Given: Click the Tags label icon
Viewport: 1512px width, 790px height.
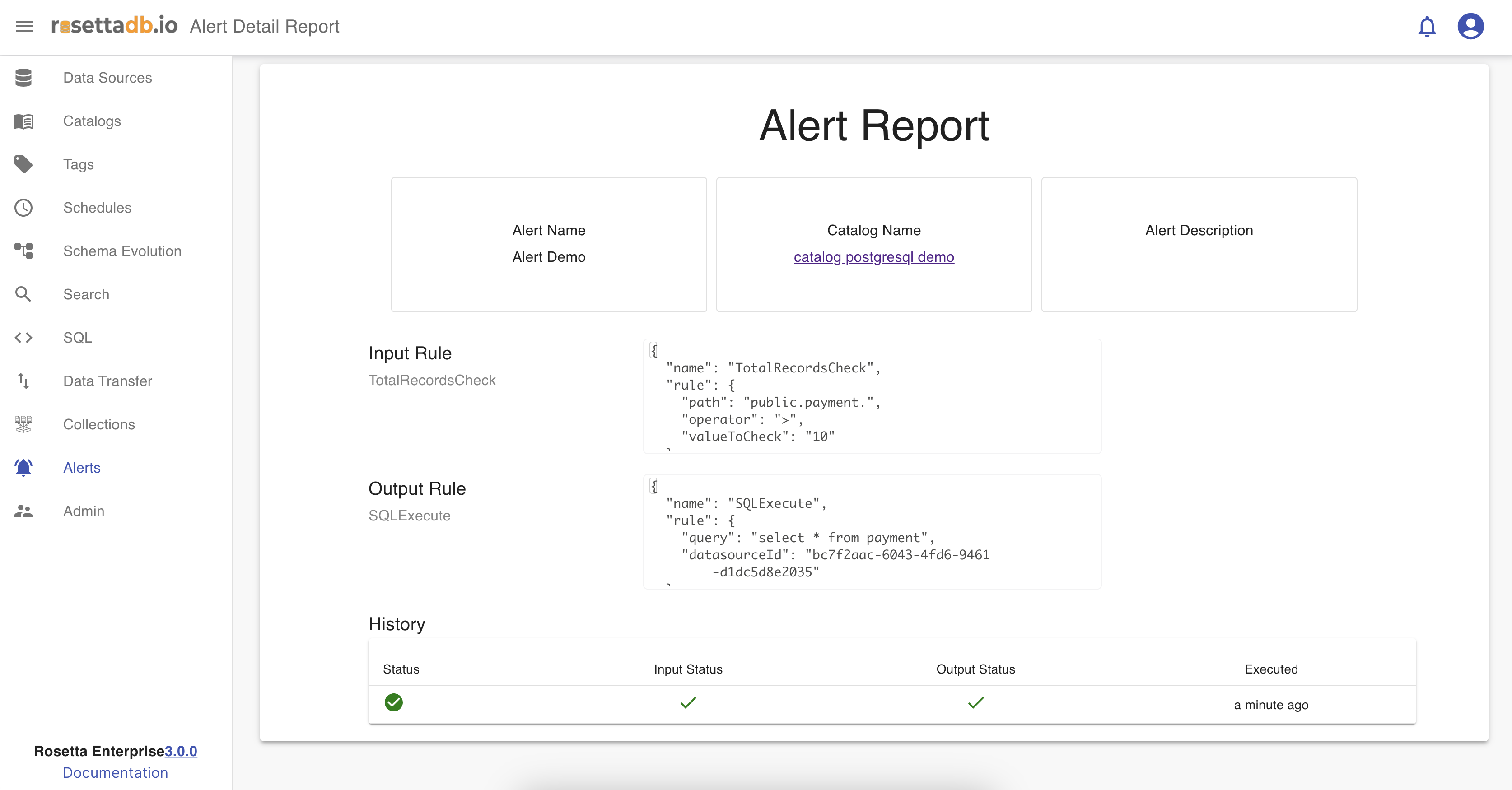Looking at the screenshot, I should [23, 164].
